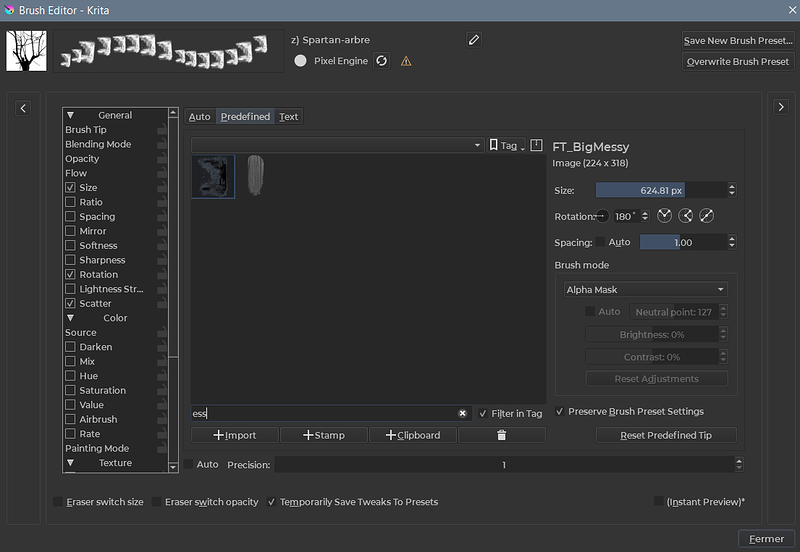Enable Auto precision checkbox

click(x=188, y=464)
